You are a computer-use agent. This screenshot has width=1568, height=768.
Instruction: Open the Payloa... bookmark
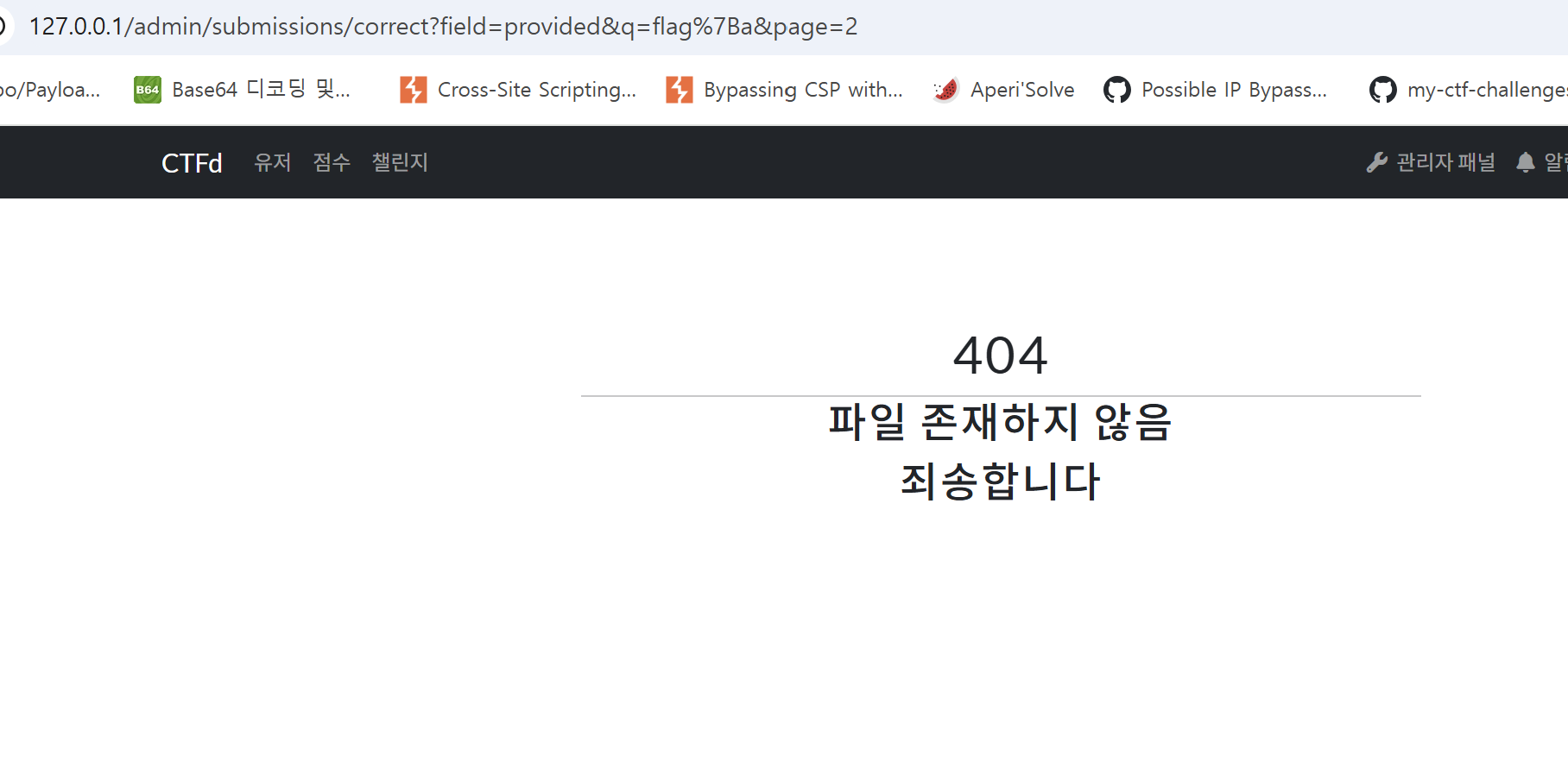[x=50, y=90]
